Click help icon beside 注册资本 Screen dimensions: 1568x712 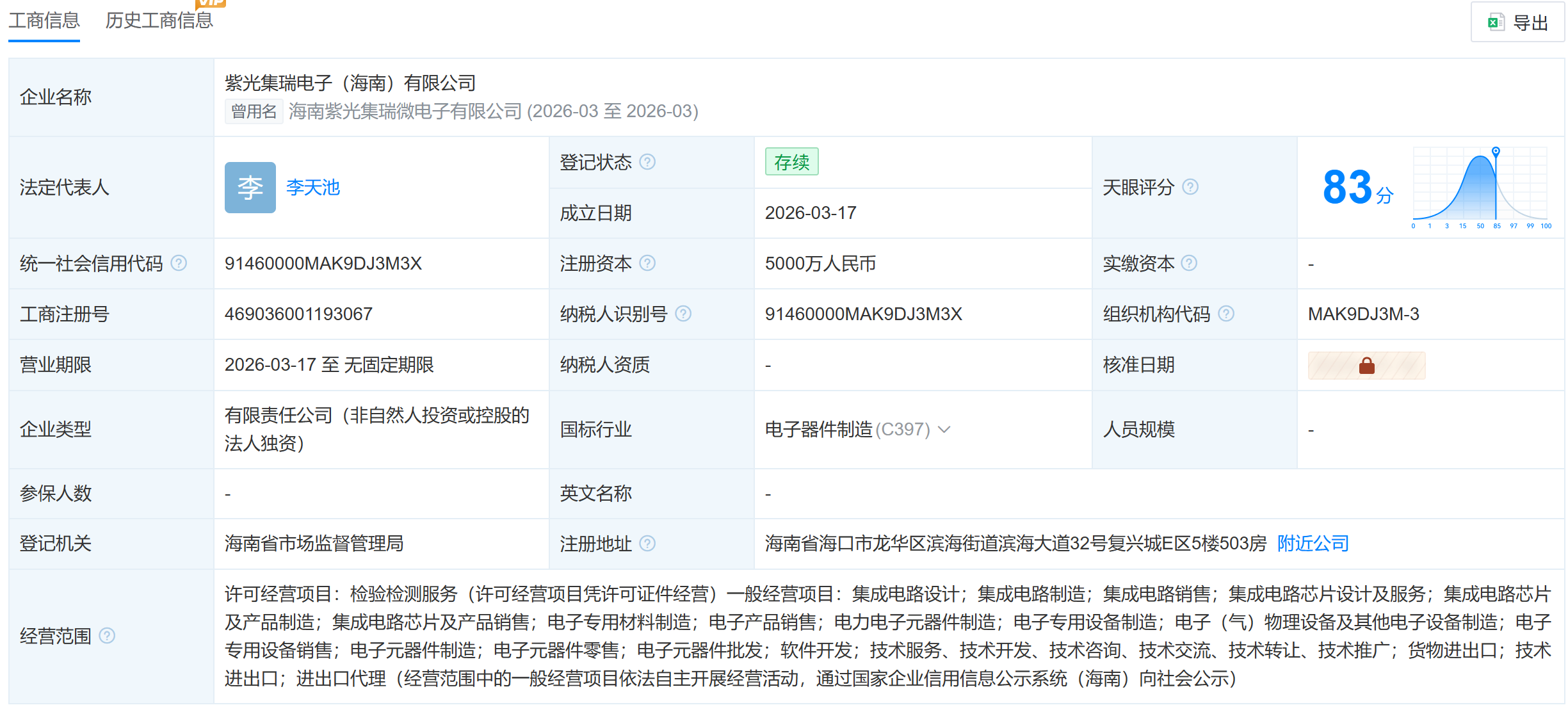pyautogui.click(x=647, y=263)
